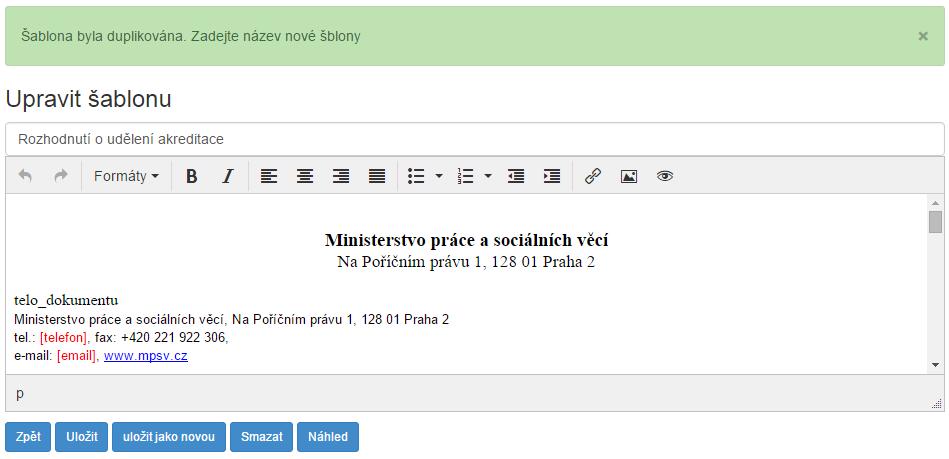This screenshot has width=949, height=459.
Task: Click the editor resize handle corner
Action: click(x=937, y=404)
